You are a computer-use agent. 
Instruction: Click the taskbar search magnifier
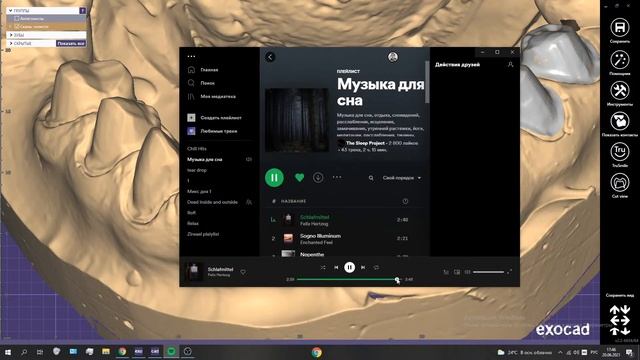[x=24, y=352]
